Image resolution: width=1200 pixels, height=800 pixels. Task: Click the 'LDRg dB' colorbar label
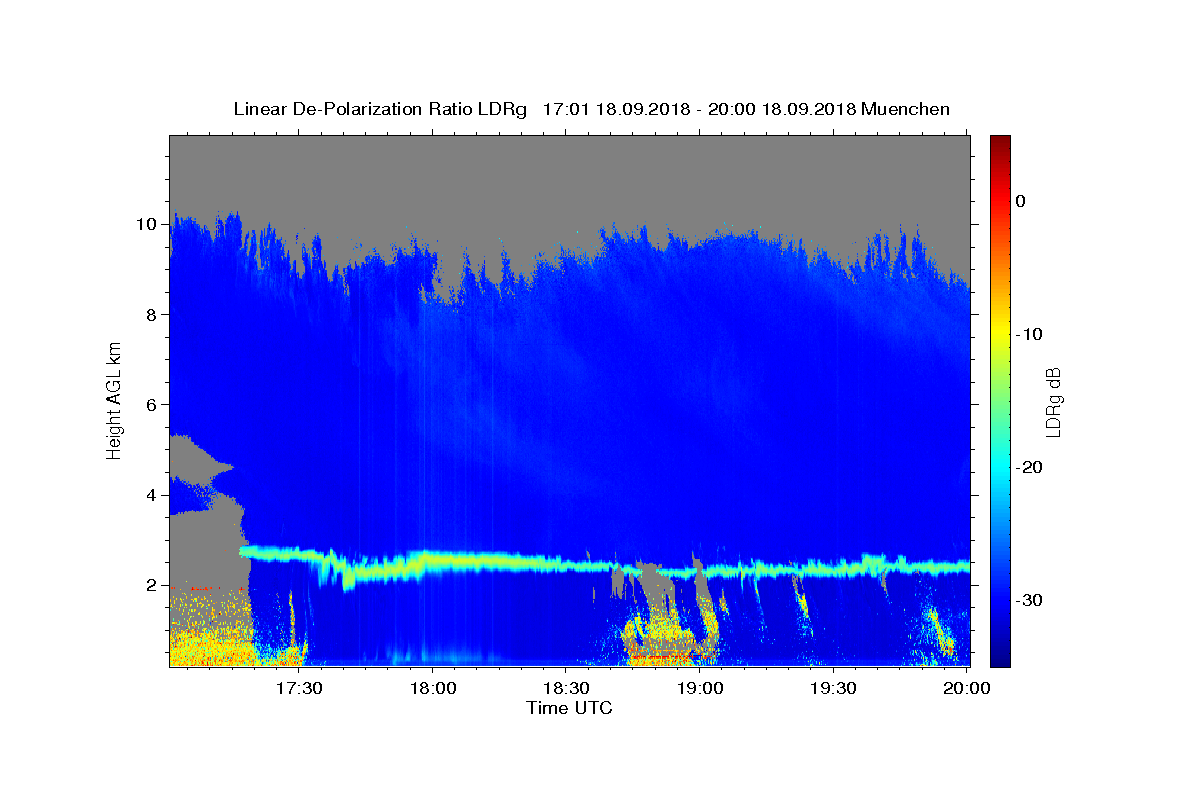coord(1052,401)
